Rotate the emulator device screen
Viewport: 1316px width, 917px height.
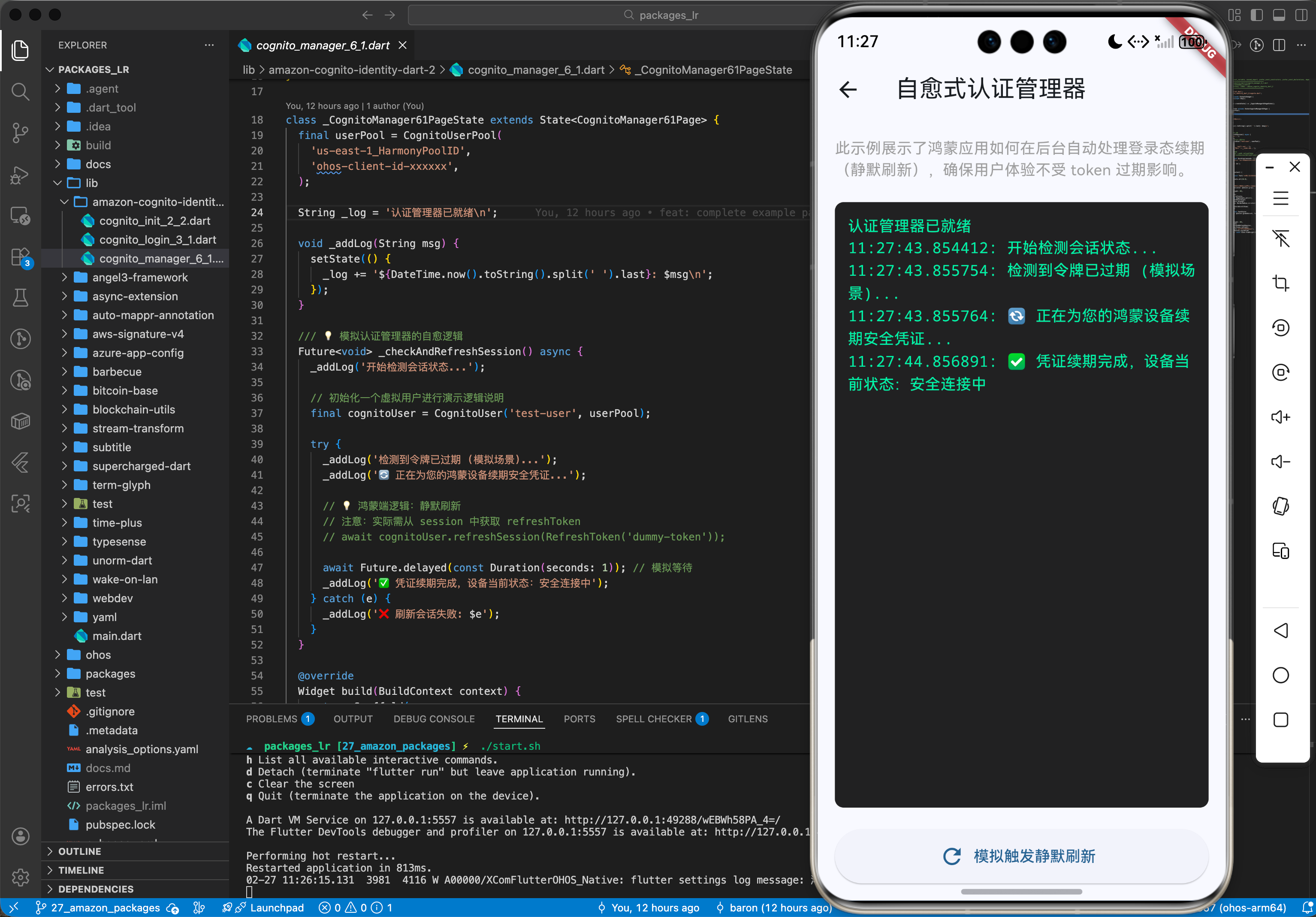(x=1280, y=506)
